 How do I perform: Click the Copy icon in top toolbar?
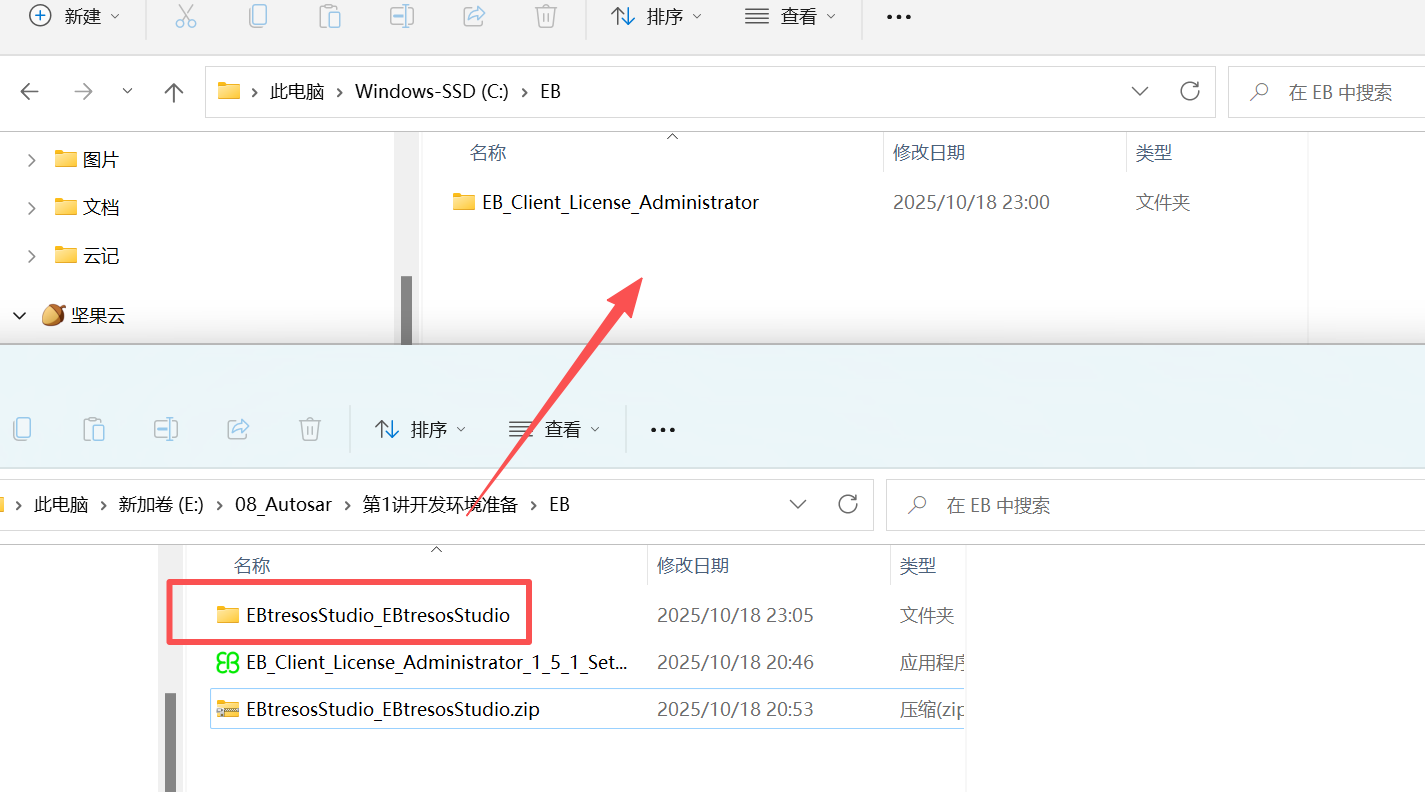[258, 16]
